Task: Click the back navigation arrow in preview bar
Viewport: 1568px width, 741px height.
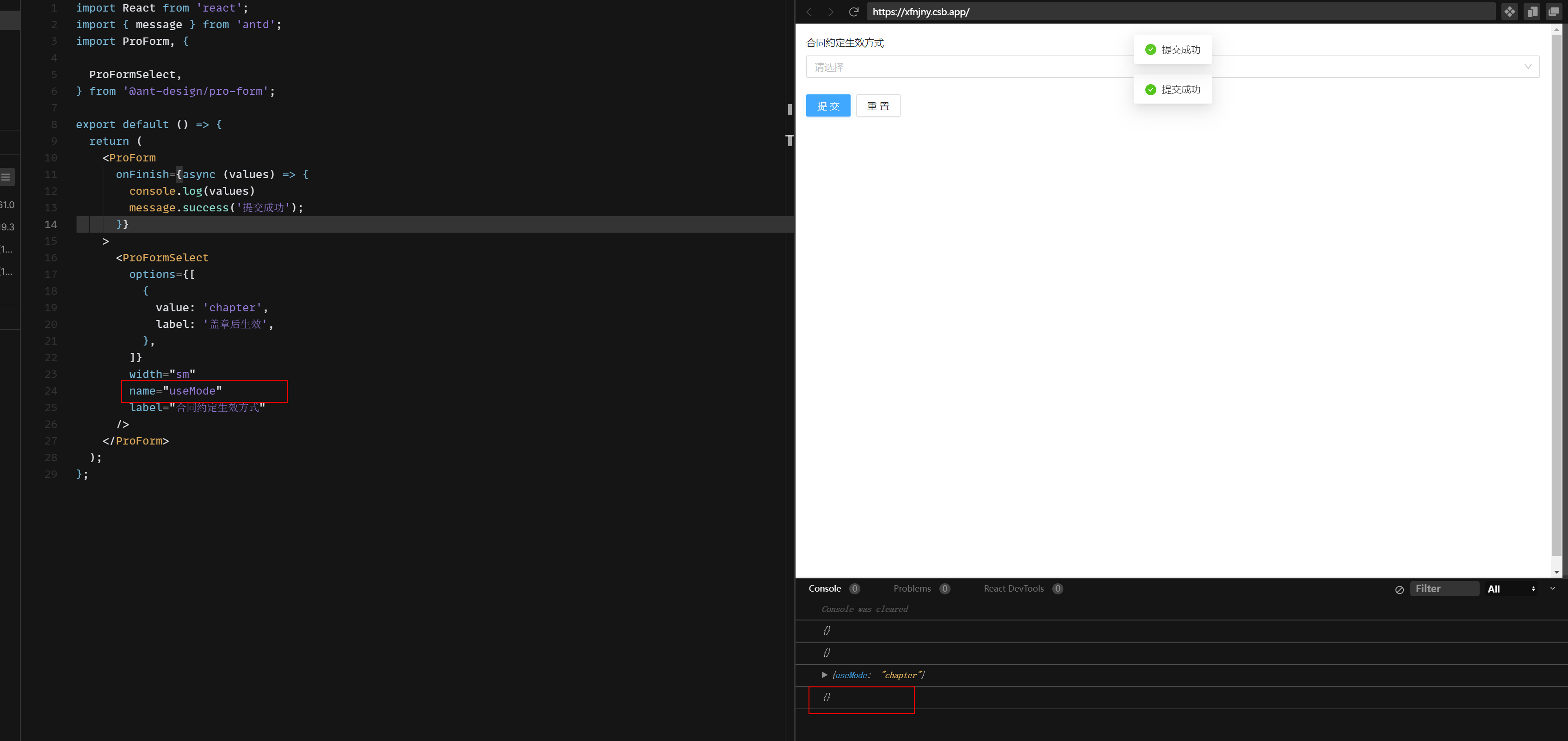Action: tap(809, 12)
